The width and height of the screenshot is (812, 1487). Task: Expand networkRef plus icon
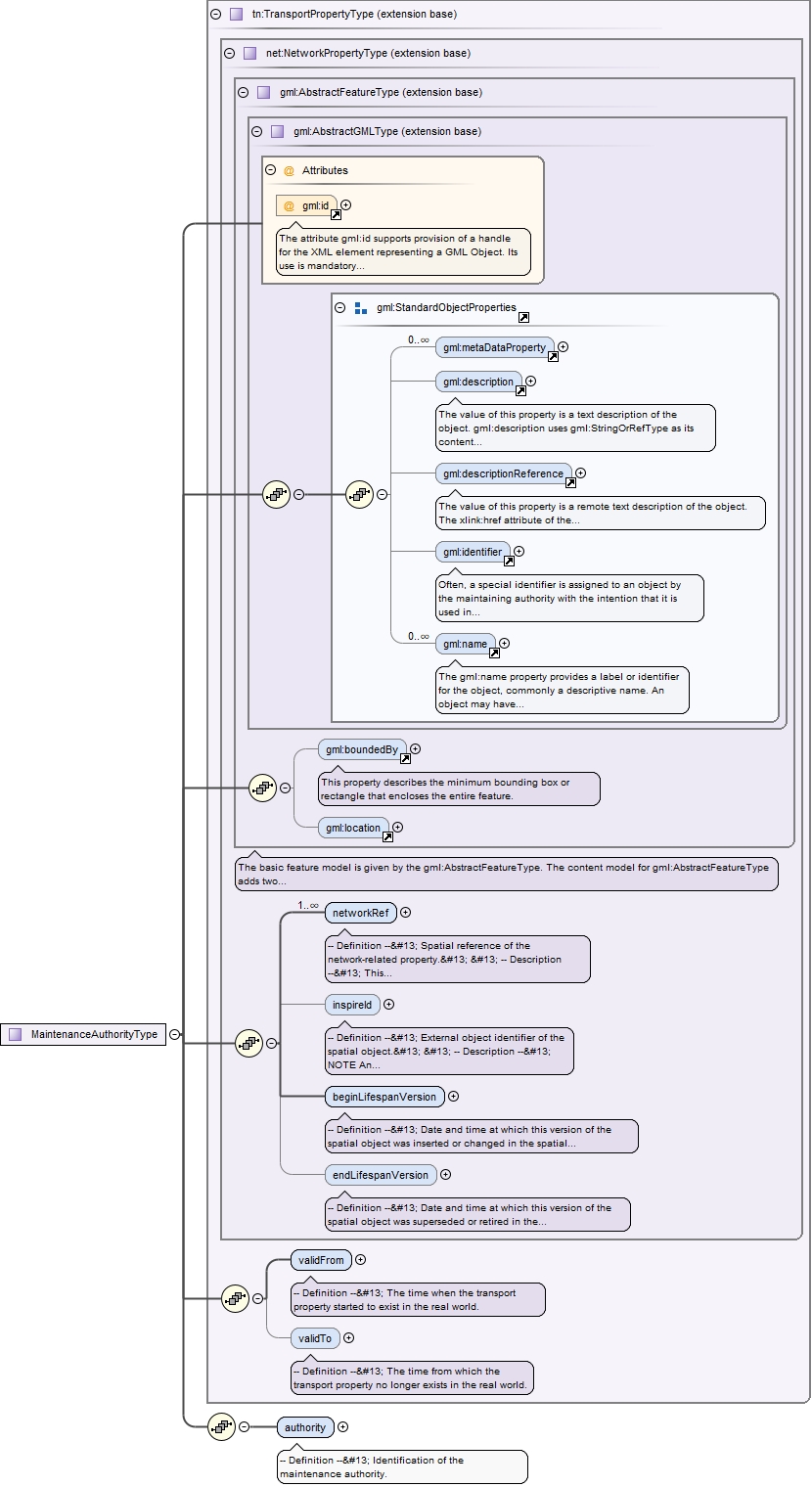point(406,913)
